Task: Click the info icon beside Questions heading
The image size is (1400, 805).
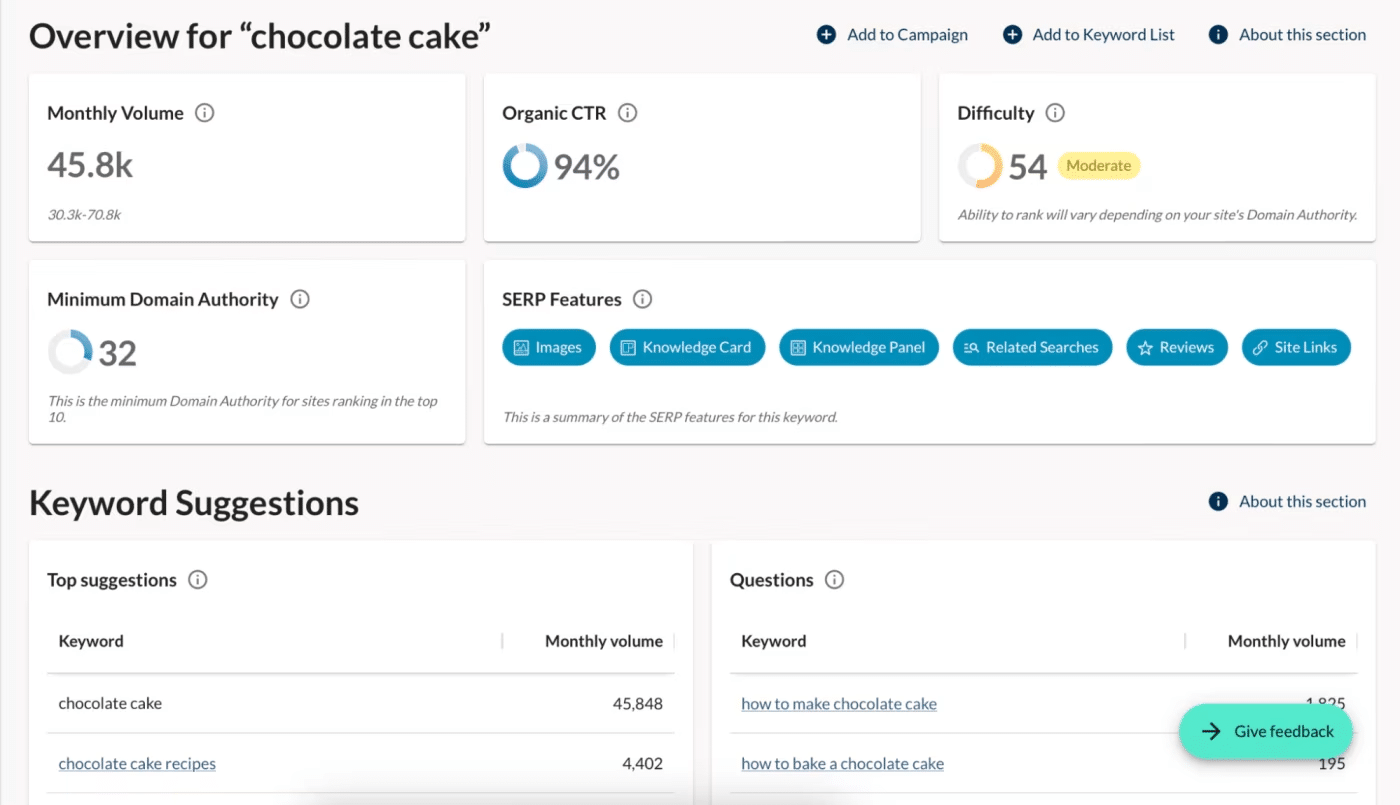Action: pyautogui.click(x=835, y=580)
